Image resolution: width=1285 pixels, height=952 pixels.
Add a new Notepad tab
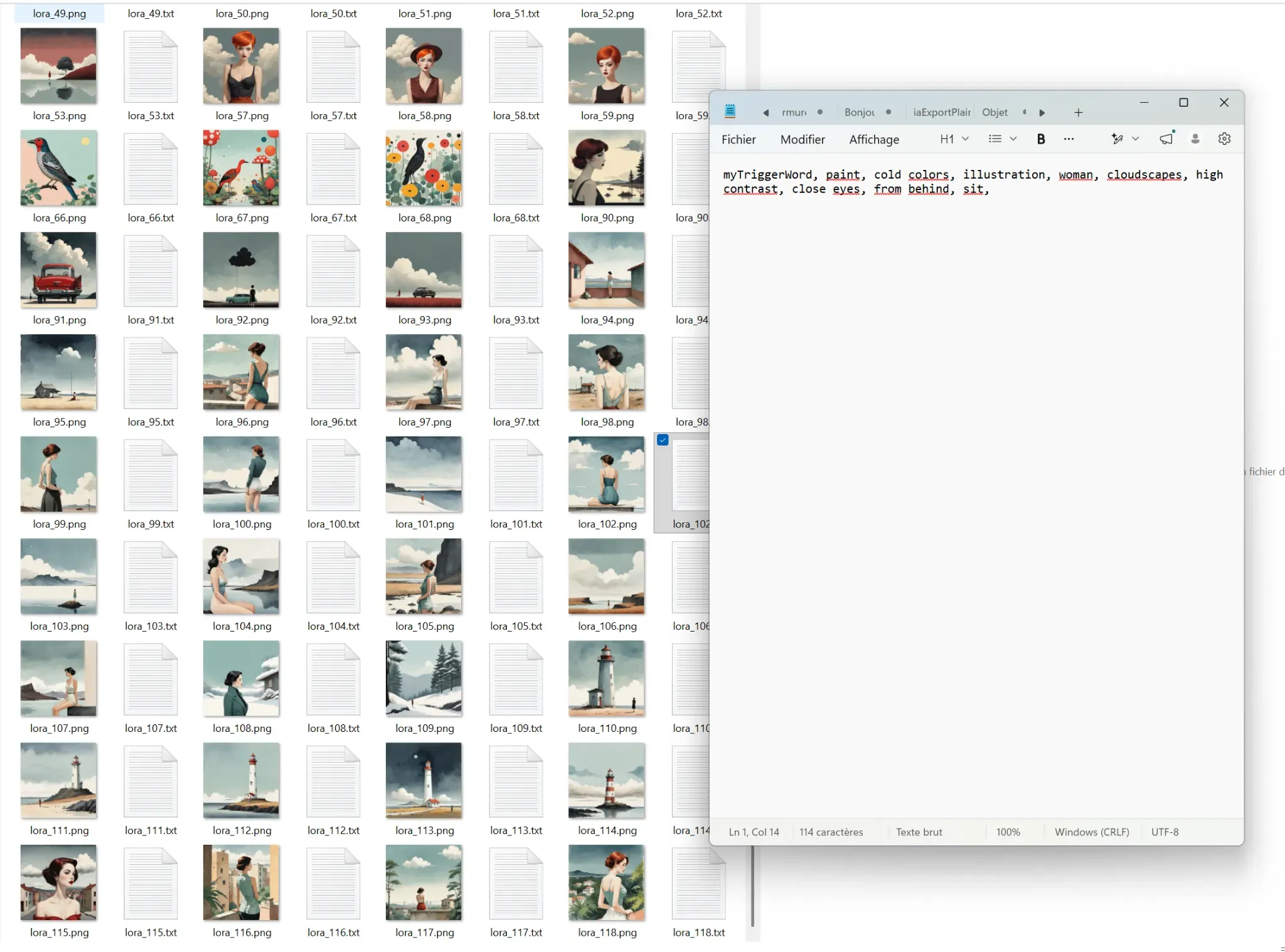pos(1078,113)
